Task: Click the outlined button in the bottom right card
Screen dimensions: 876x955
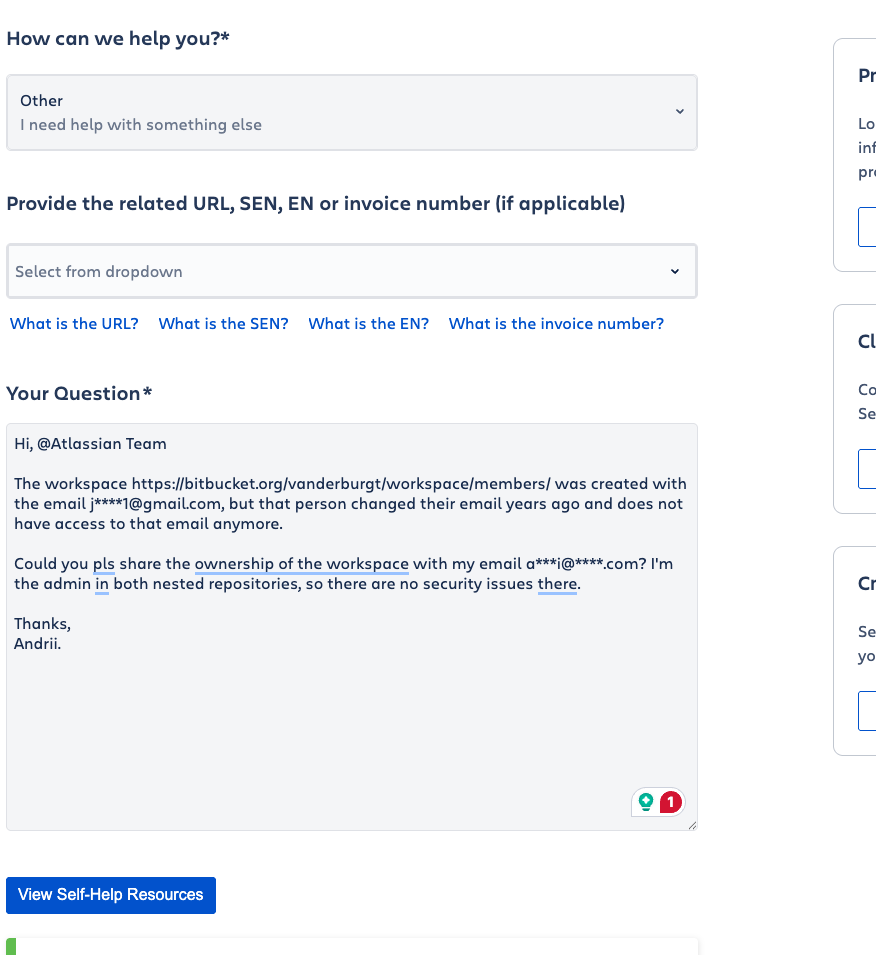Action: tap(867, 711)
